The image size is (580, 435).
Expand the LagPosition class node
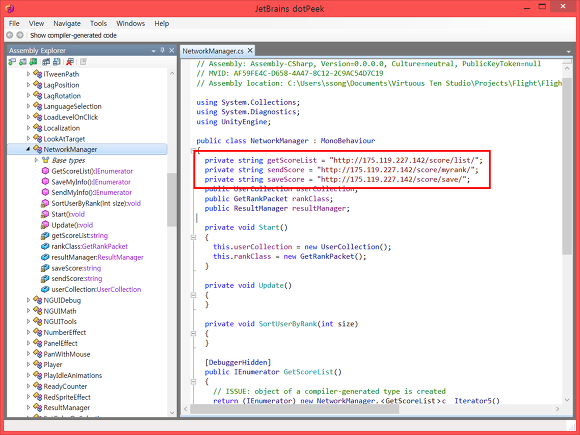pos(28,85)
